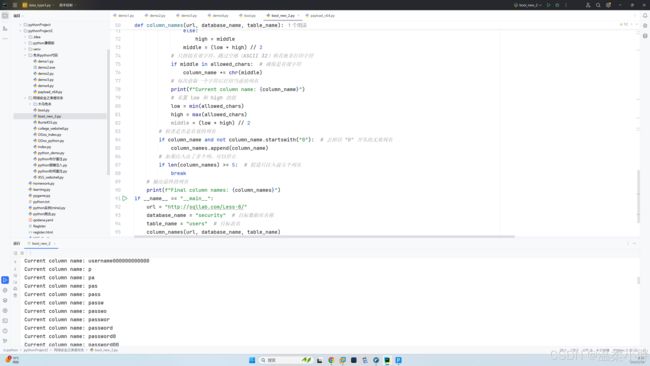Open the Project tool window icon
The width and height of the screenshot is (650, 366).
pyautogui.click(x=5, y=16)
